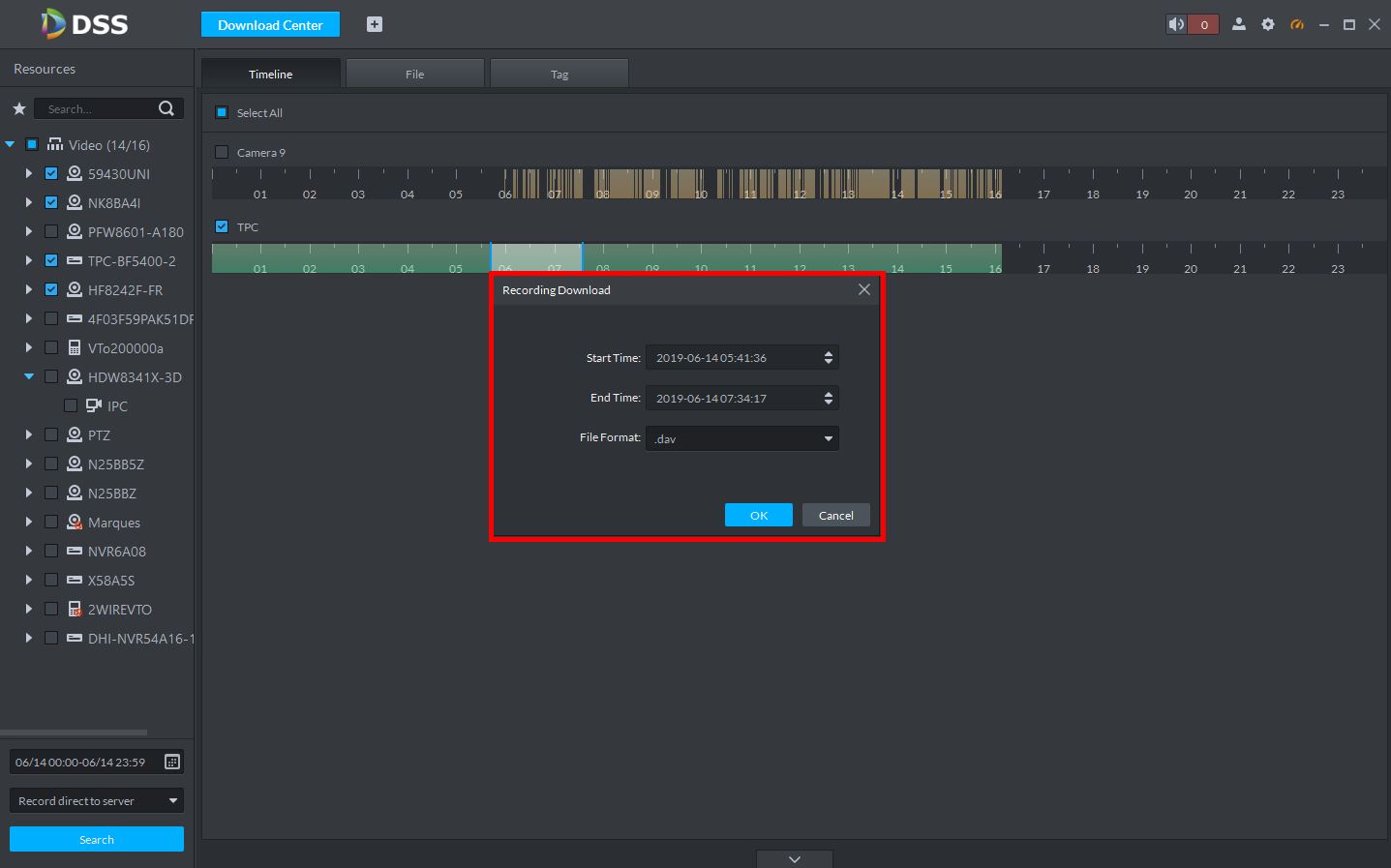
Task: Expand the 2WIREVTO tree node
Action: pos(29,609)
